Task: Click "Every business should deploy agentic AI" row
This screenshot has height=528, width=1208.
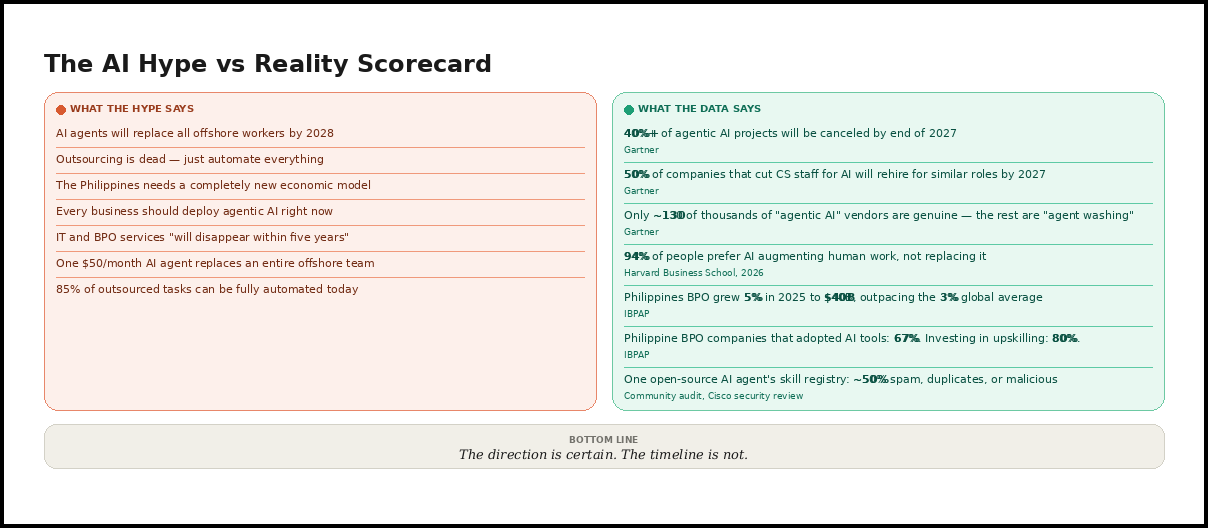Action: click(194, 211)
